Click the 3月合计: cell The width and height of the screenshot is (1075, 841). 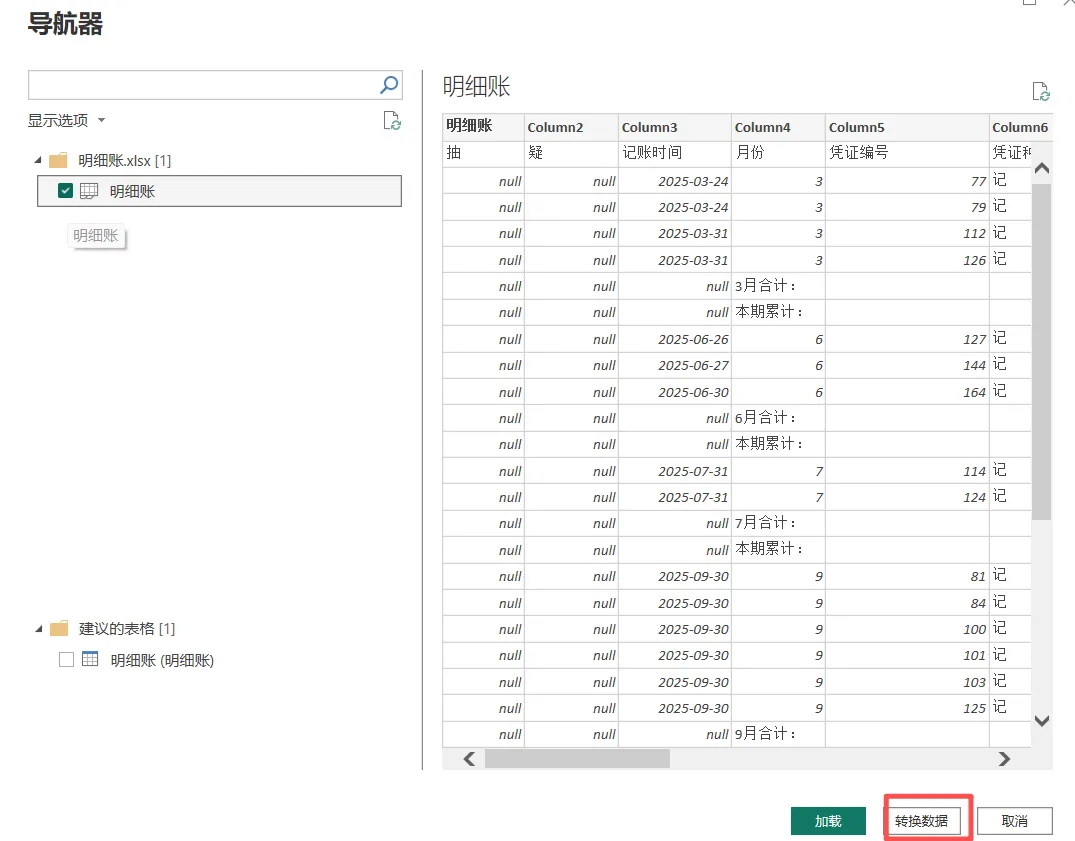pos(778,286)
